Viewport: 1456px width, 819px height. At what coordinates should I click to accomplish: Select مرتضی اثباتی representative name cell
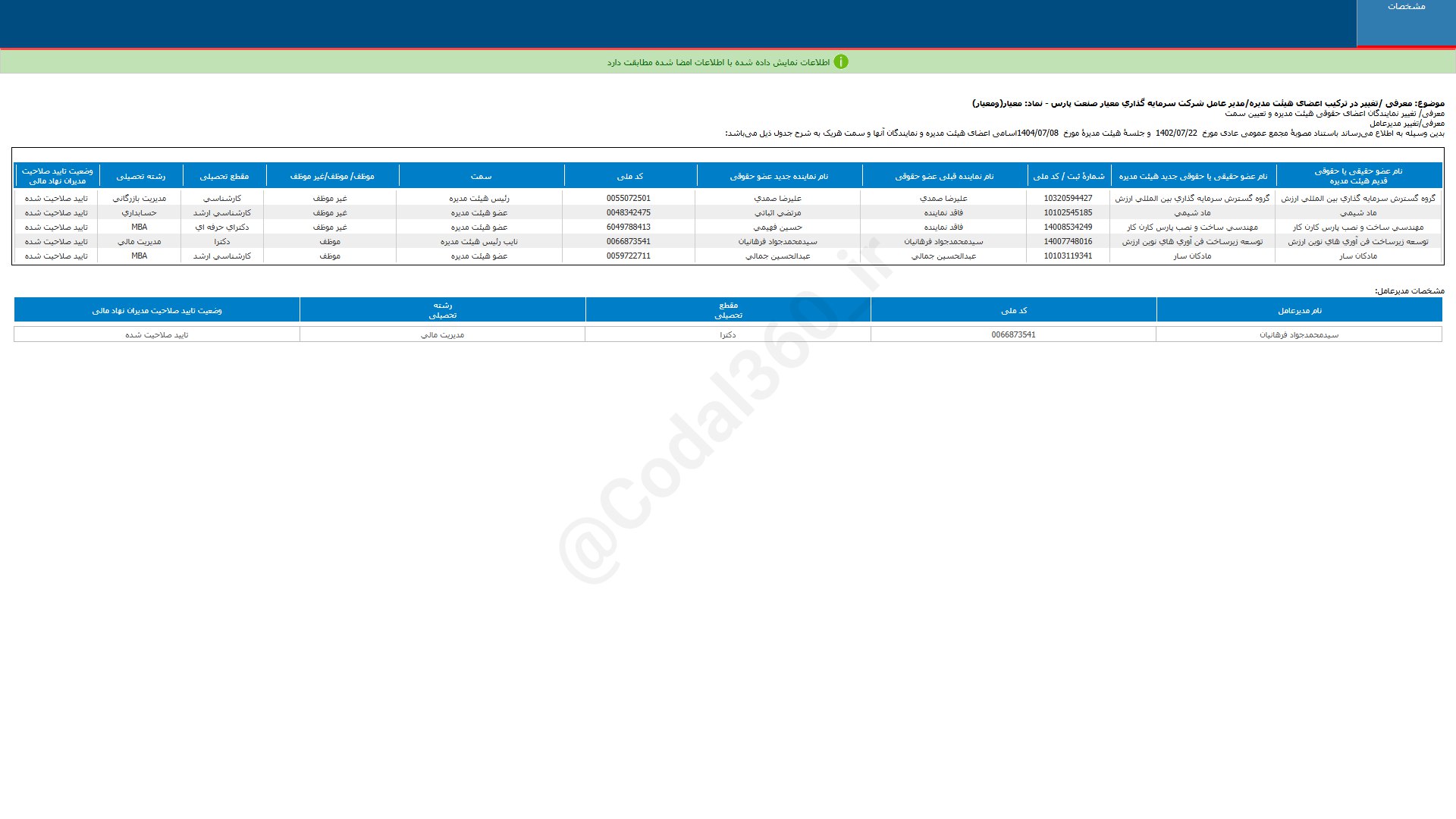point(778,213)
